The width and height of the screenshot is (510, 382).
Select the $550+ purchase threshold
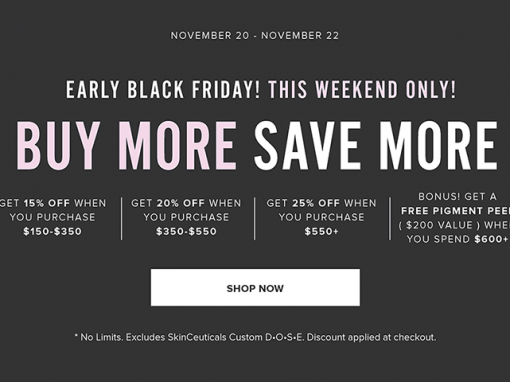click(322, 231)
